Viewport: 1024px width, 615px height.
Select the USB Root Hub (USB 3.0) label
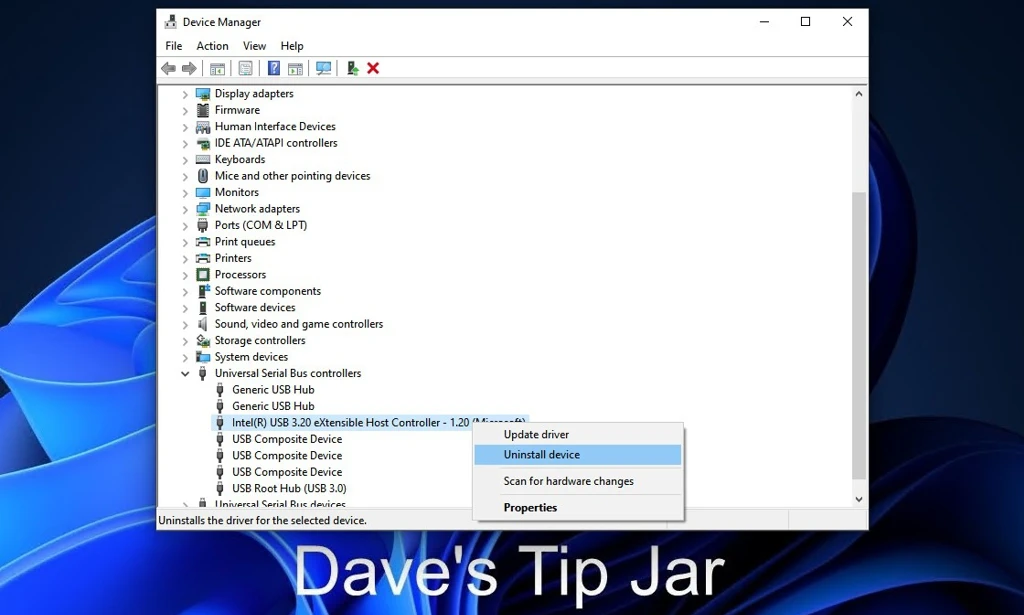coord(289,488)
